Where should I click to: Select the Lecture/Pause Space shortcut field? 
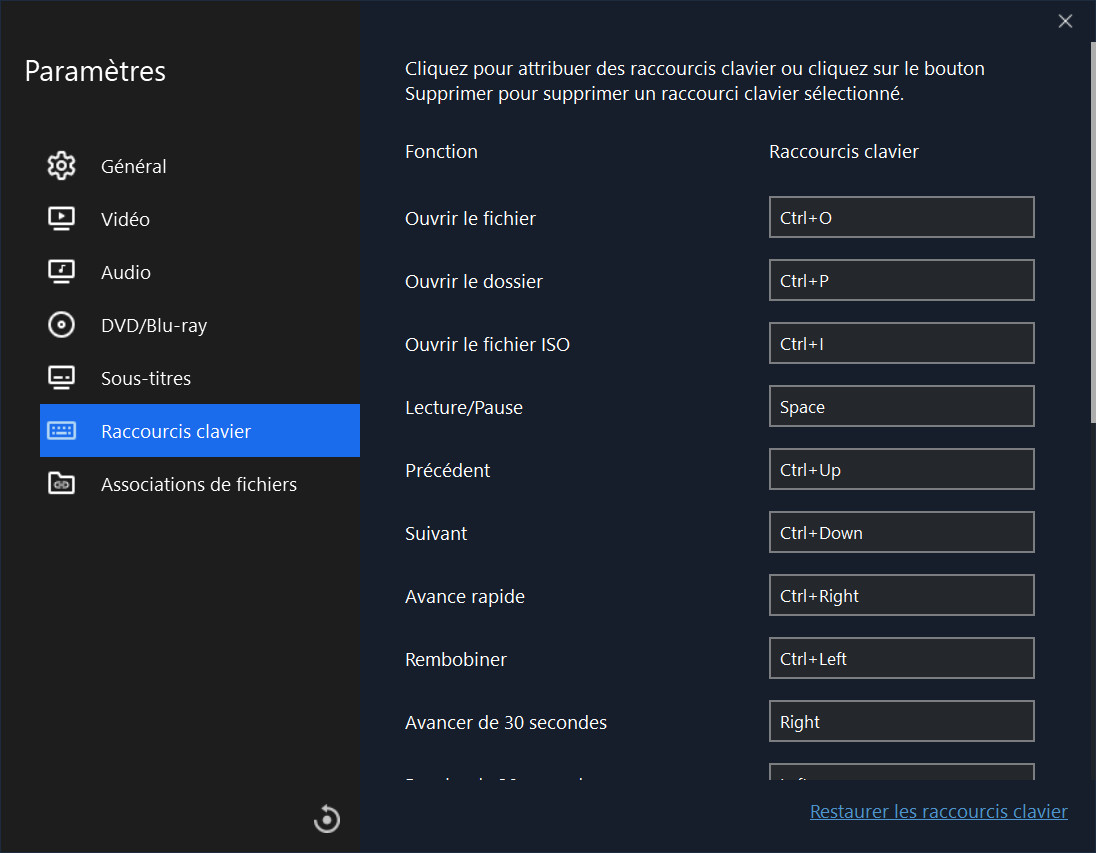(901, 407)
